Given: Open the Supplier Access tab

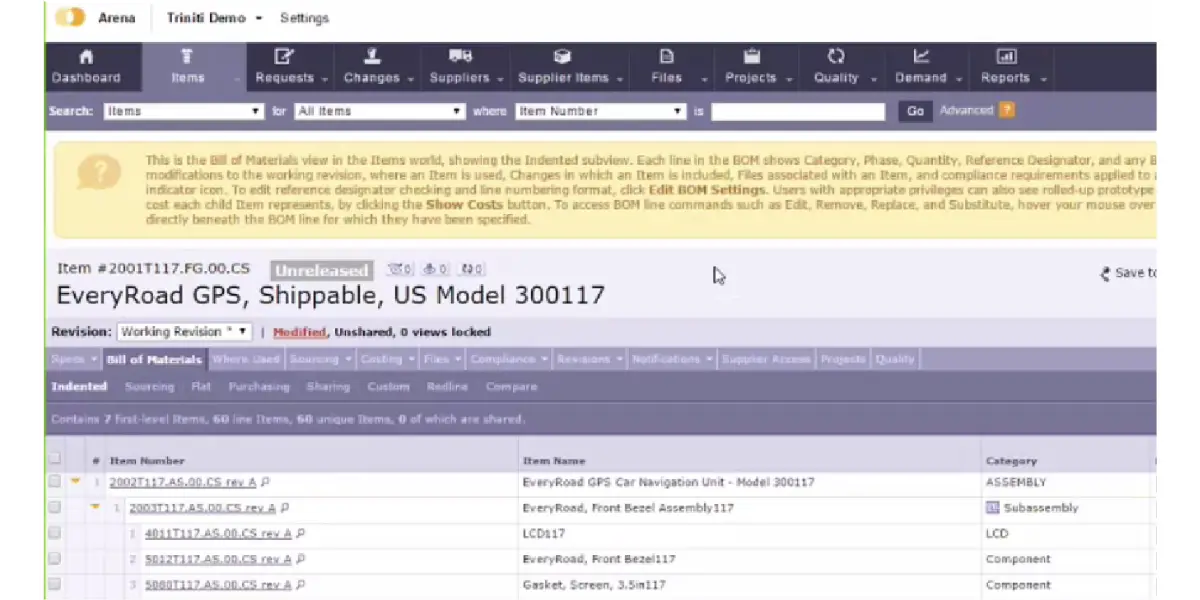Looking at the screenshot, I should pyautogui.click(x=766, y=360).
